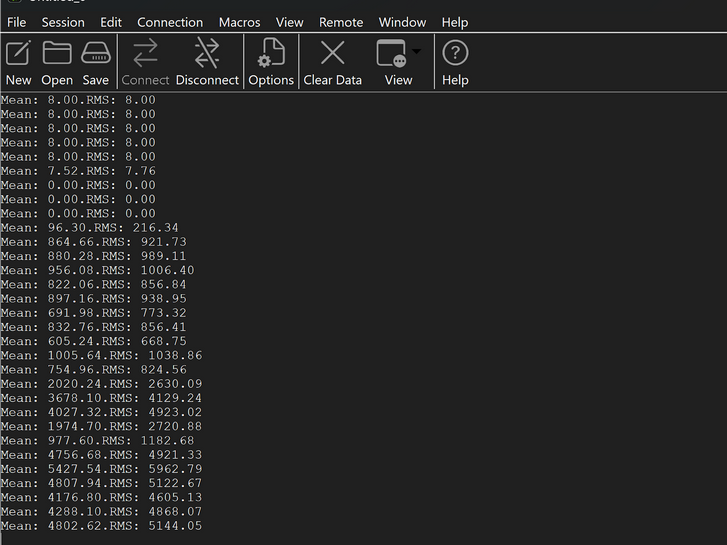Open the Help menu in the menu bar
Screen dimensions: 727x545
[x=454, y=22]
